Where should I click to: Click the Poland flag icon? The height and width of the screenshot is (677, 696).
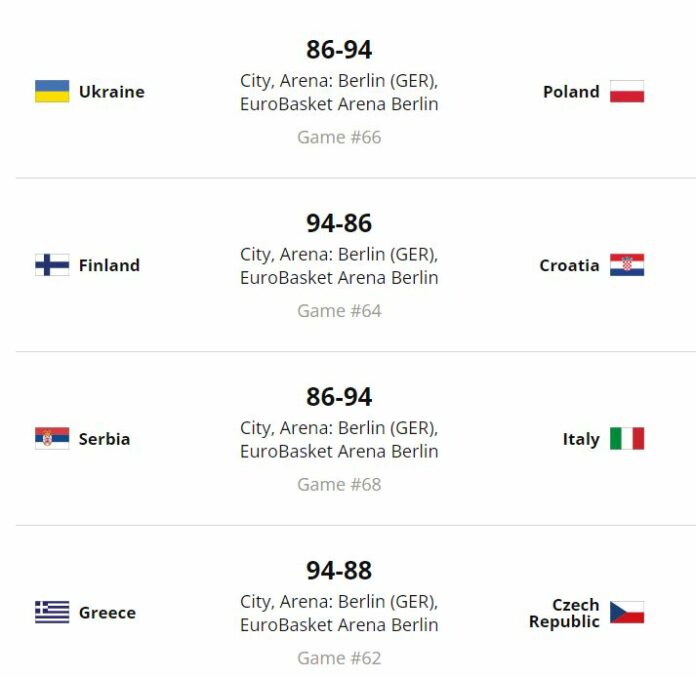coord(627,91)
